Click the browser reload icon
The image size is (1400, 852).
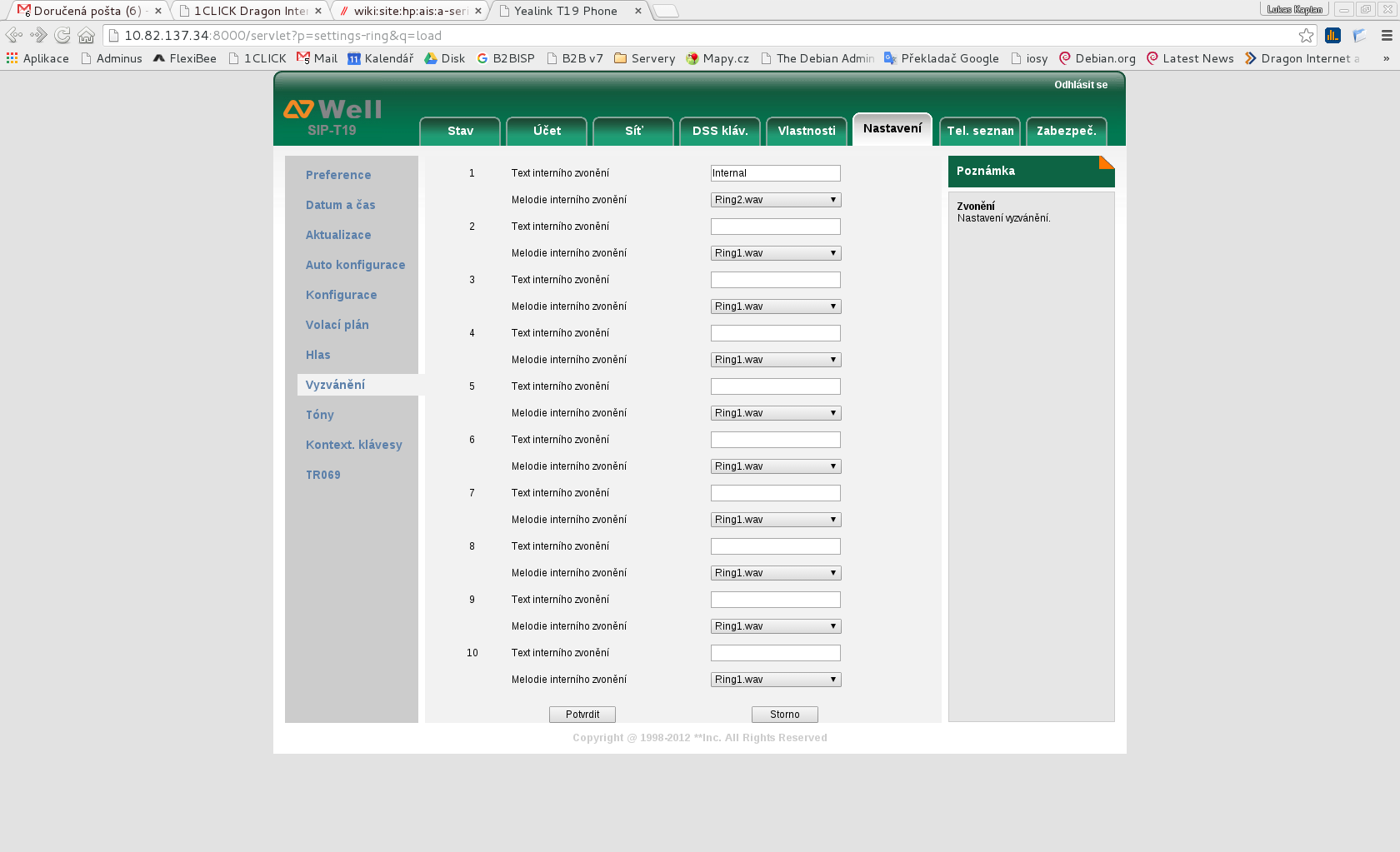coord(62,35)
